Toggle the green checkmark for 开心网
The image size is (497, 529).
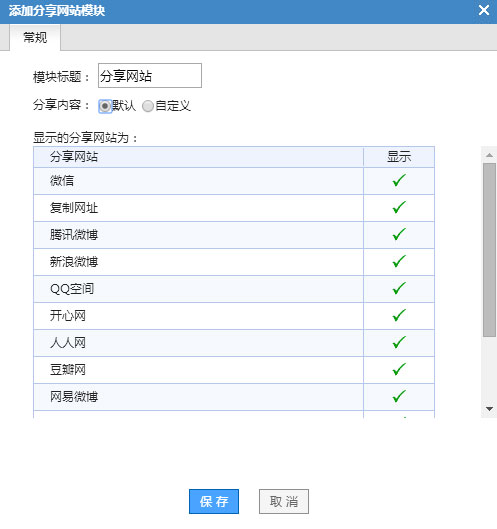[x=399, y=315]
